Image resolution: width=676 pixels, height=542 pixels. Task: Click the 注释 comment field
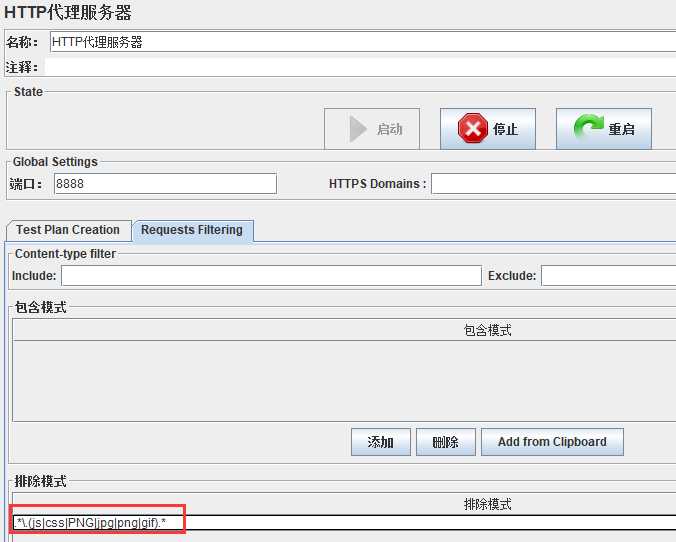pyautogui.click(x=360, y=67)
